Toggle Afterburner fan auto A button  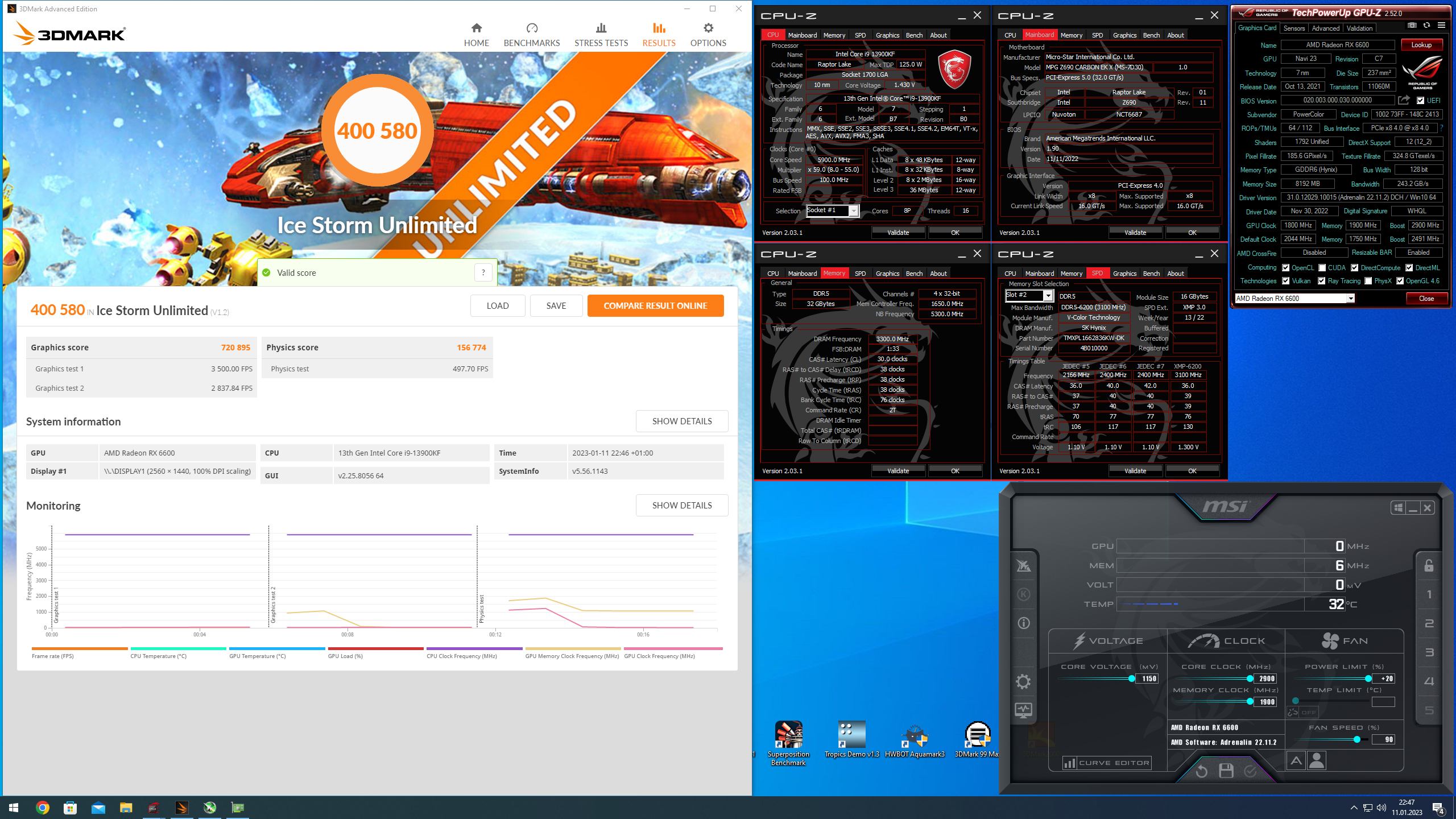tap(1296, 760)
